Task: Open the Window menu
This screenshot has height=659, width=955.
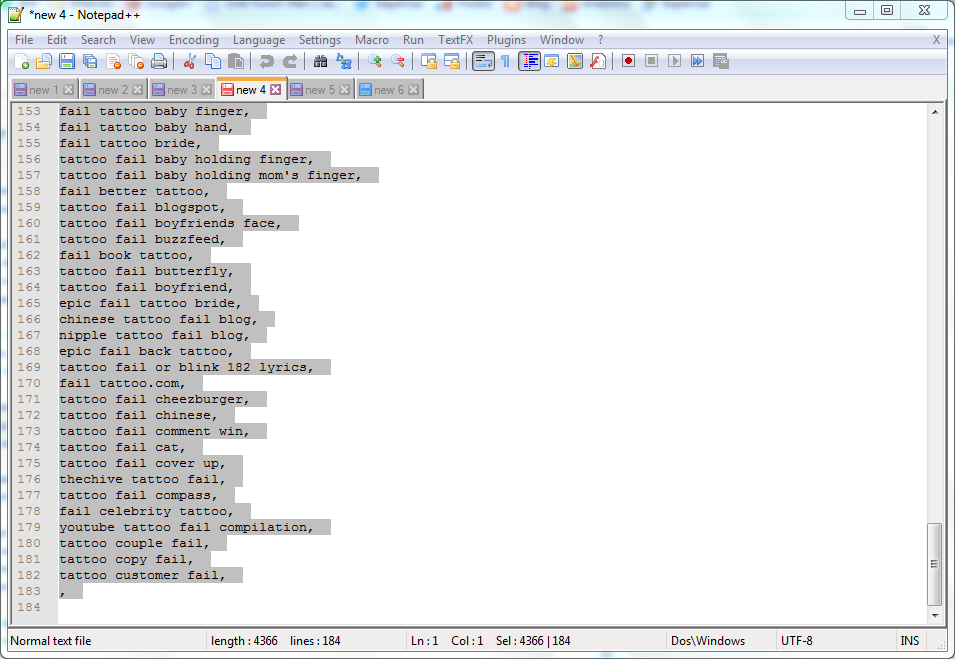Action: pyautogui.click(x=562, y=40)
